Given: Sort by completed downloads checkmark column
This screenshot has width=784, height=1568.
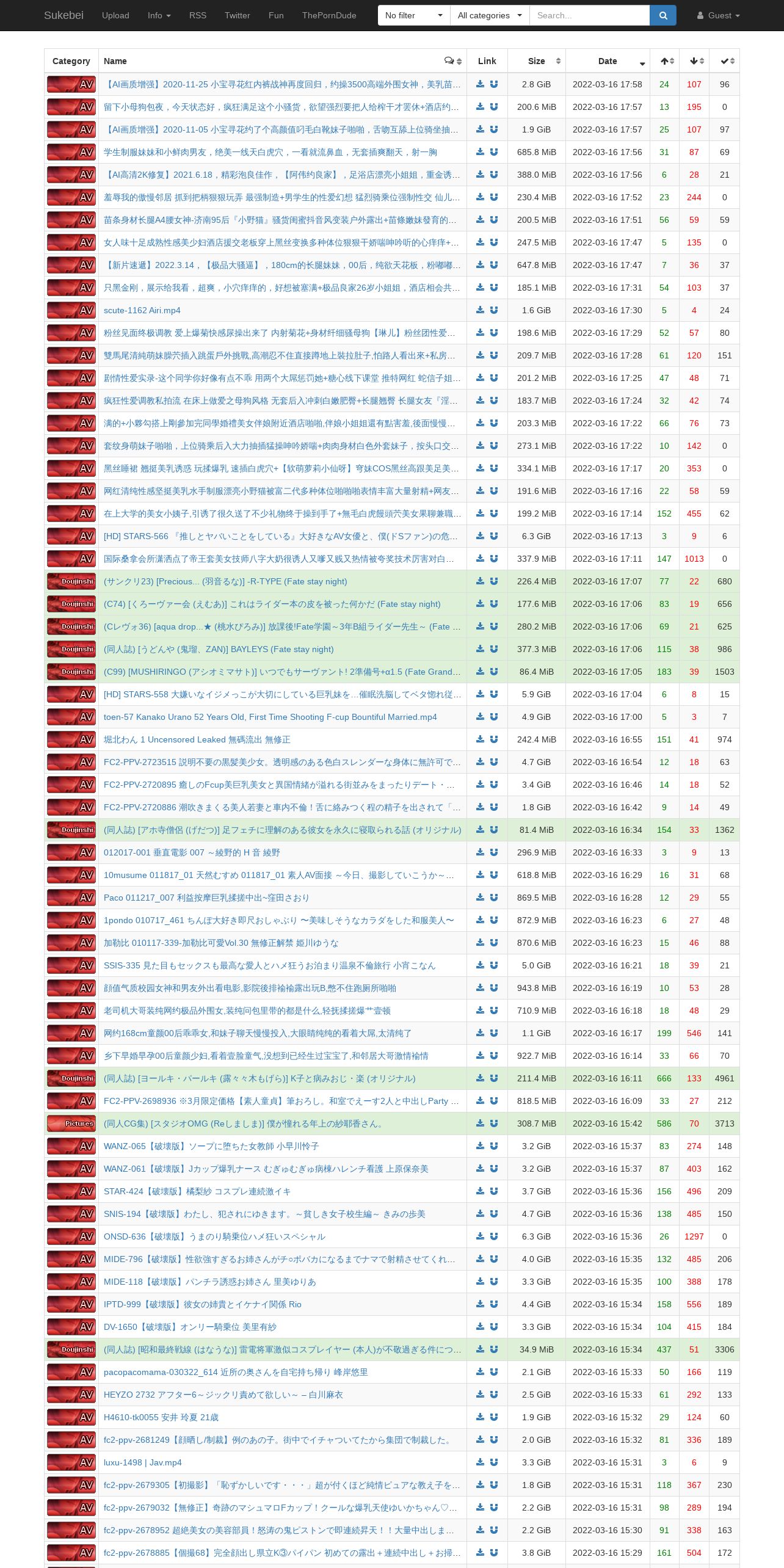Looking at the screenshot, I should pyautogui.click(x=724, y=61).
